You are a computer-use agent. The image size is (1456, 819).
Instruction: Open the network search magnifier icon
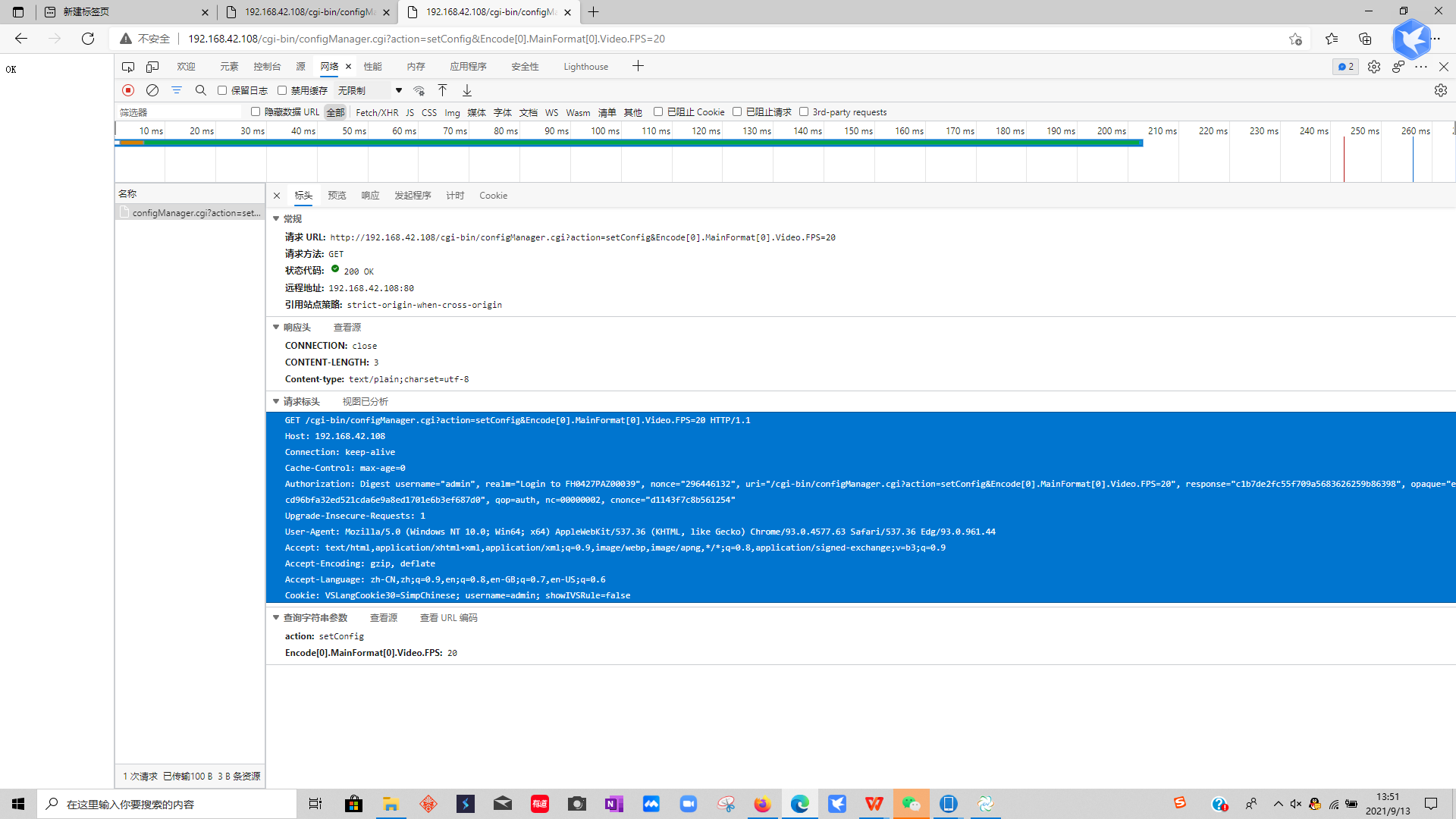click(201, 90)
